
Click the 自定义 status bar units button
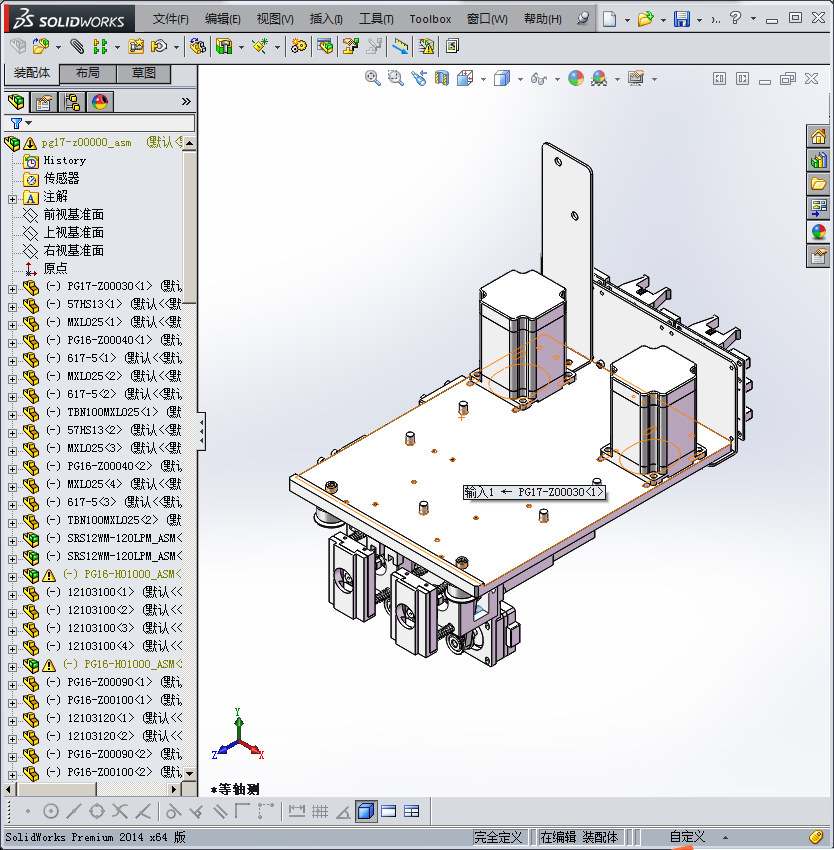click(687, 837)
